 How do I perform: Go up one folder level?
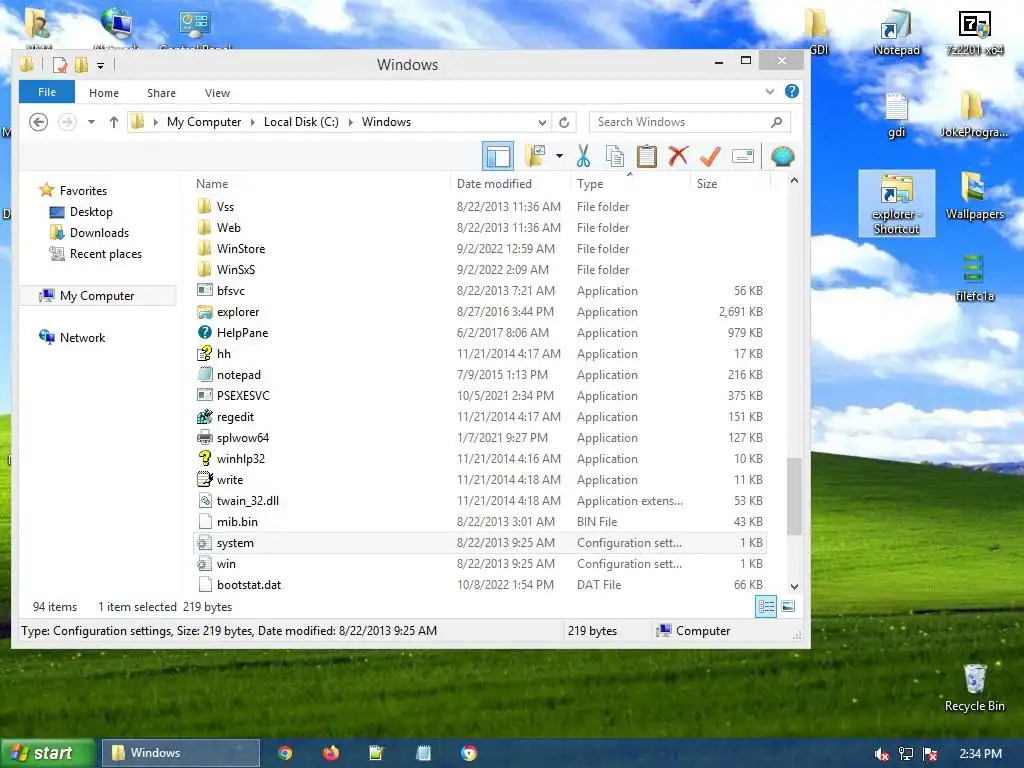(x=114, y=122)
